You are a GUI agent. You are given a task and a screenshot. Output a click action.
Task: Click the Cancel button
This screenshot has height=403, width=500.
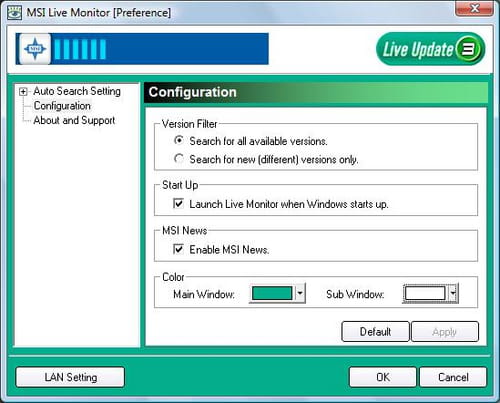pyautogui.click(x=453, y=377)
